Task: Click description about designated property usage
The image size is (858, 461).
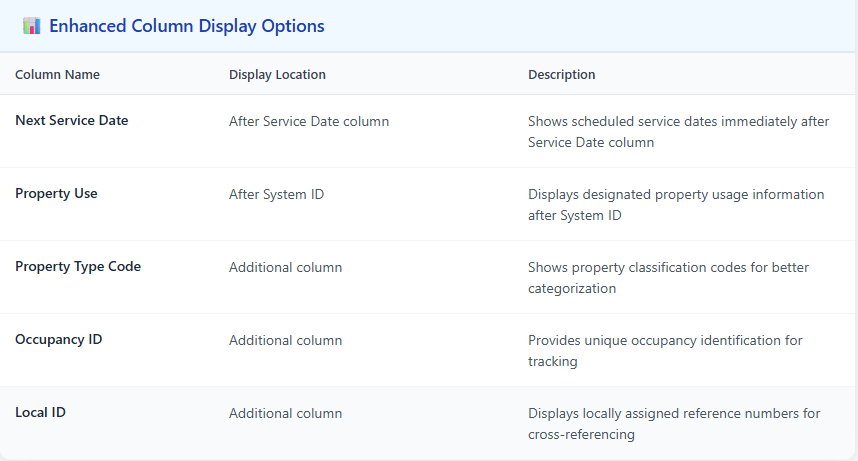Action: [676, 205]
